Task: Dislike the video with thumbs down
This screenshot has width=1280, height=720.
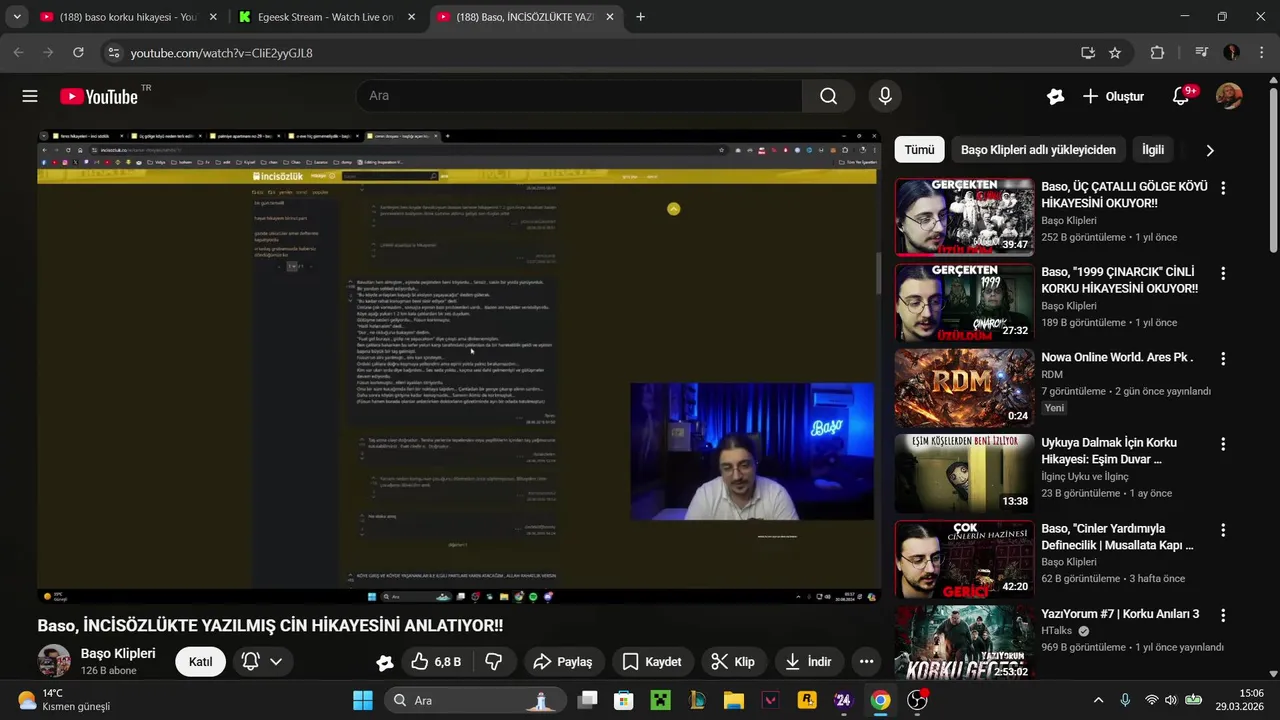Action: click(x=494, y=661)
